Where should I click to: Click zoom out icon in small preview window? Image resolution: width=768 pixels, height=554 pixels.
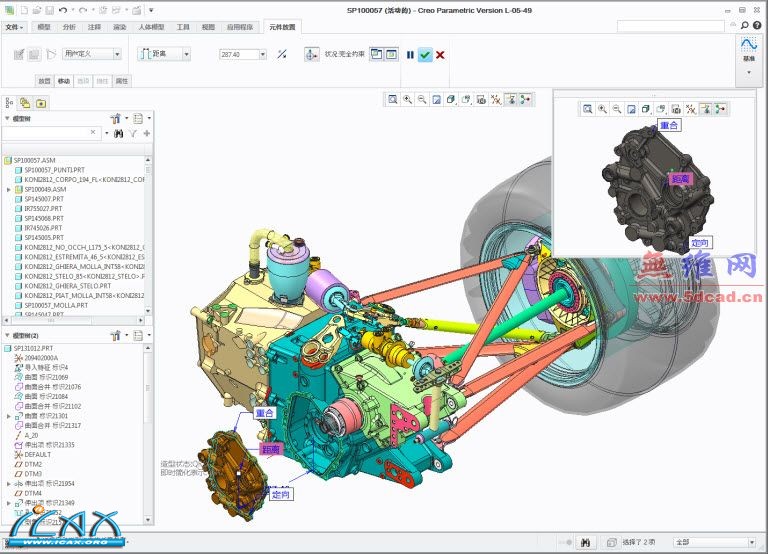point(617,109)
